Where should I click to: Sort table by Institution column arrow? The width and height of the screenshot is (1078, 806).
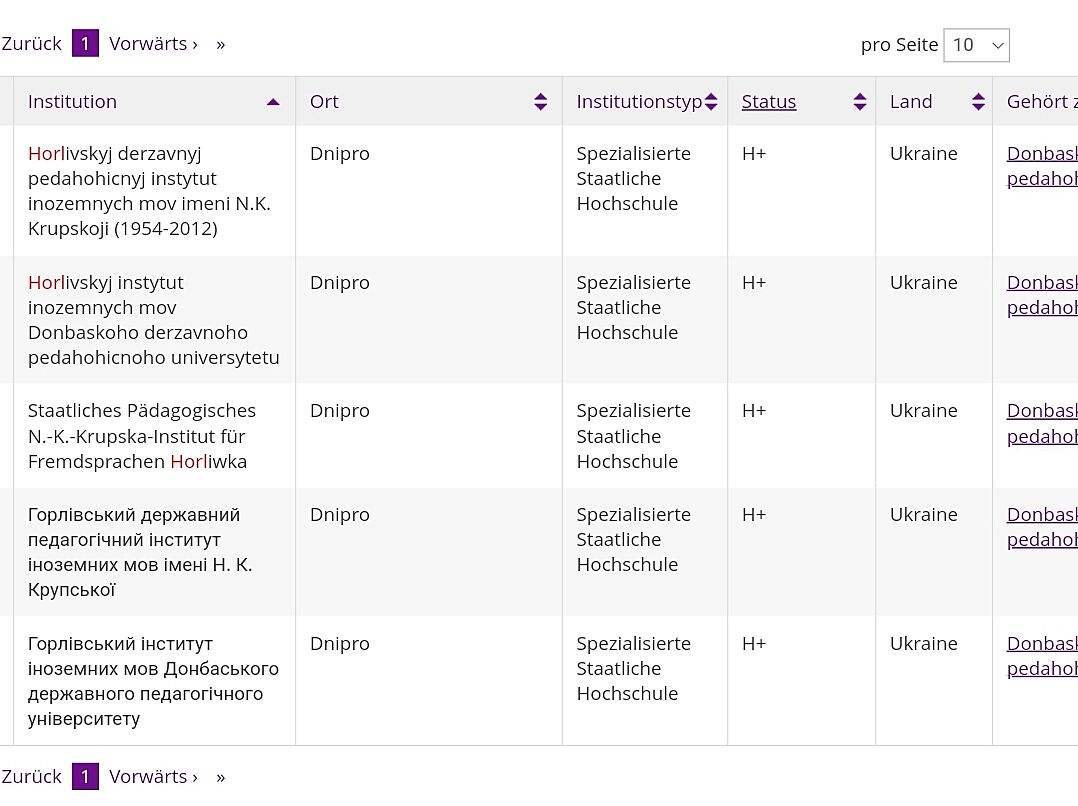pyautogui.click(x=273, y=102)
